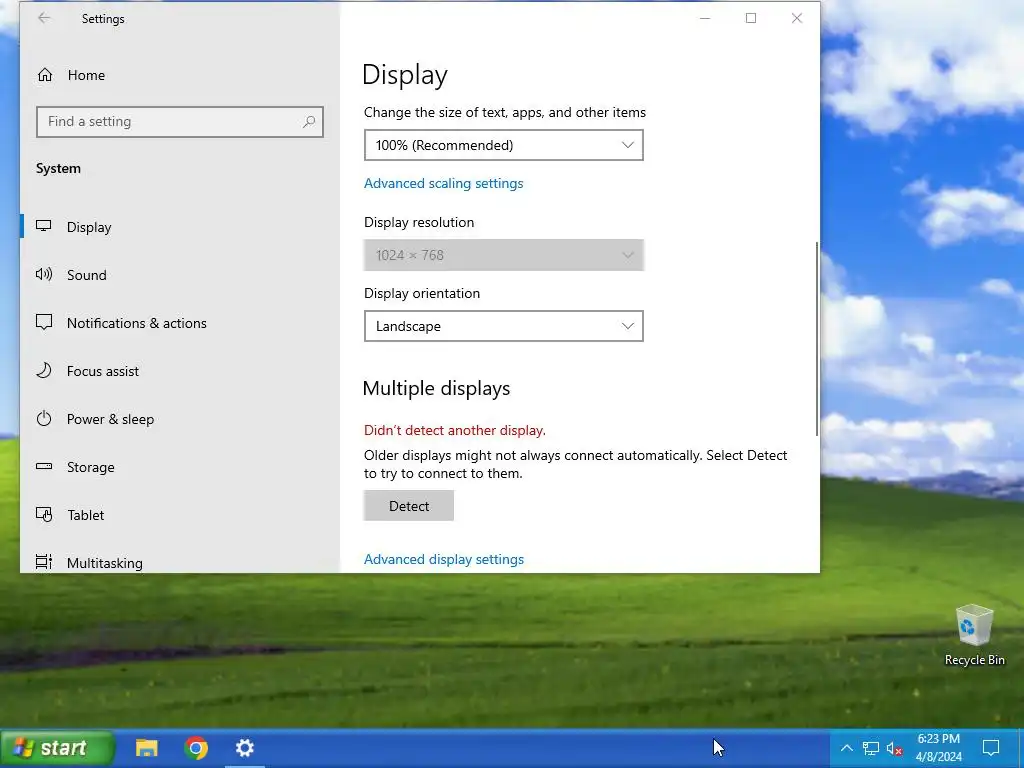Open Storage settings
This screenshot has height=768, width=1024.
[x=180, y=467]
